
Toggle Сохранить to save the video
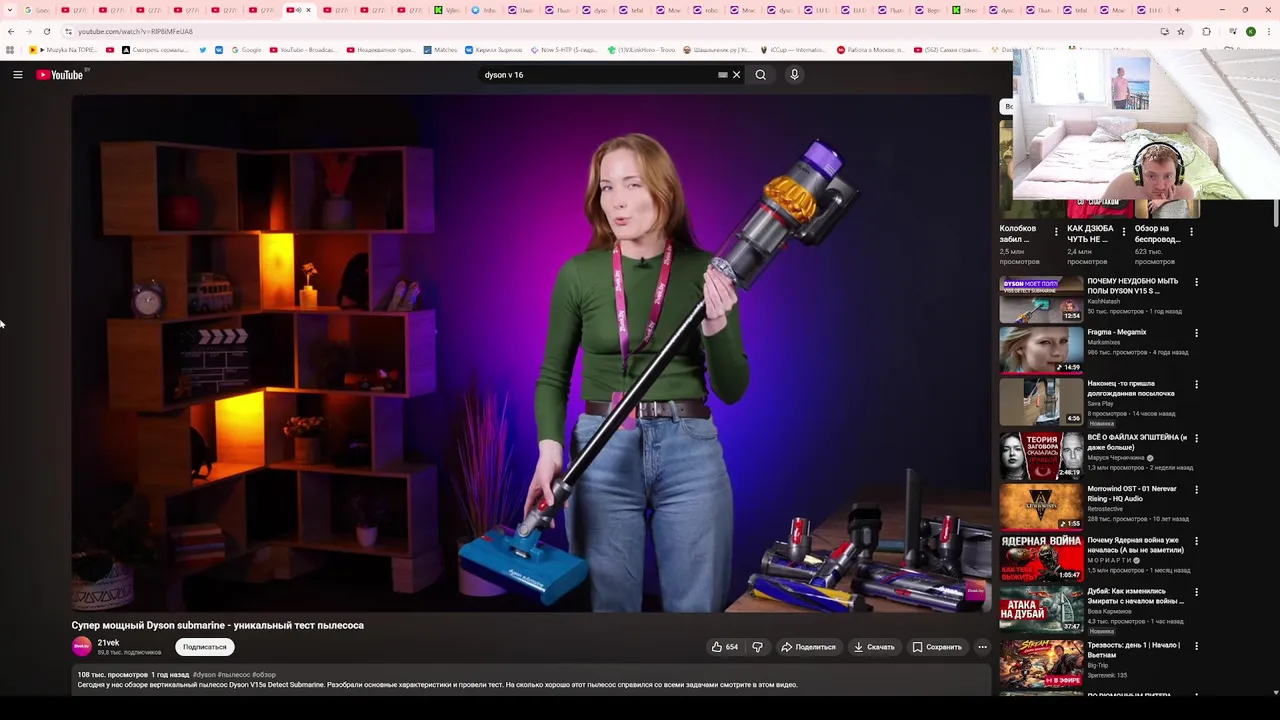click(x=937, y=647)
